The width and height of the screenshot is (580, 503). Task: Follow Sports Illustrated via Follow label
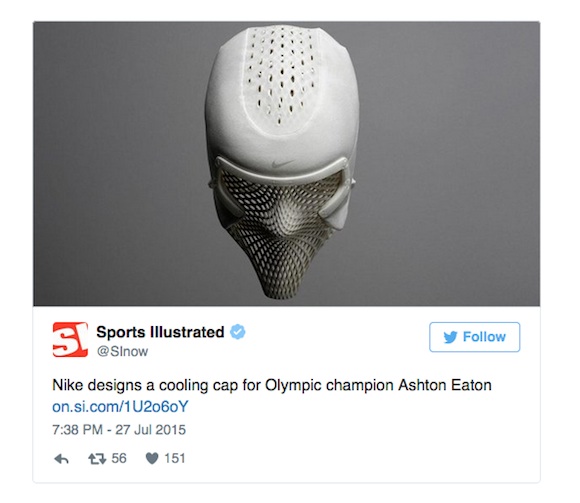484,337
